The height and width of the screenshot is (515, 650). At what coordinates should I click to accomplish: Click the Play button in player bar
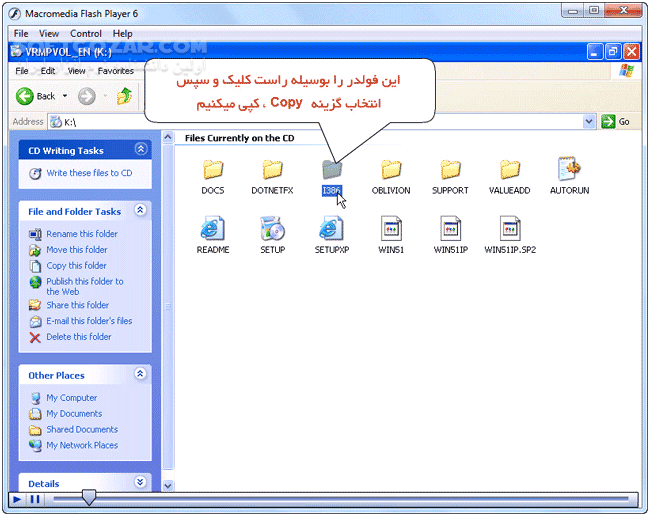coord(17,499)
